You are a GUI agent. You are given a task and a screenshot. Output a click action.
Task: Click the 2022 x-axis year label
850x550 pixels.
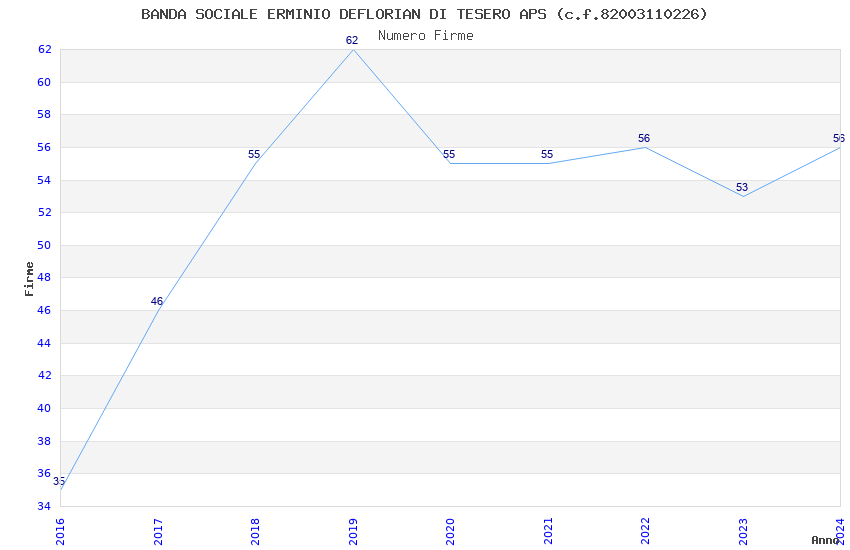tap(646, 531)
